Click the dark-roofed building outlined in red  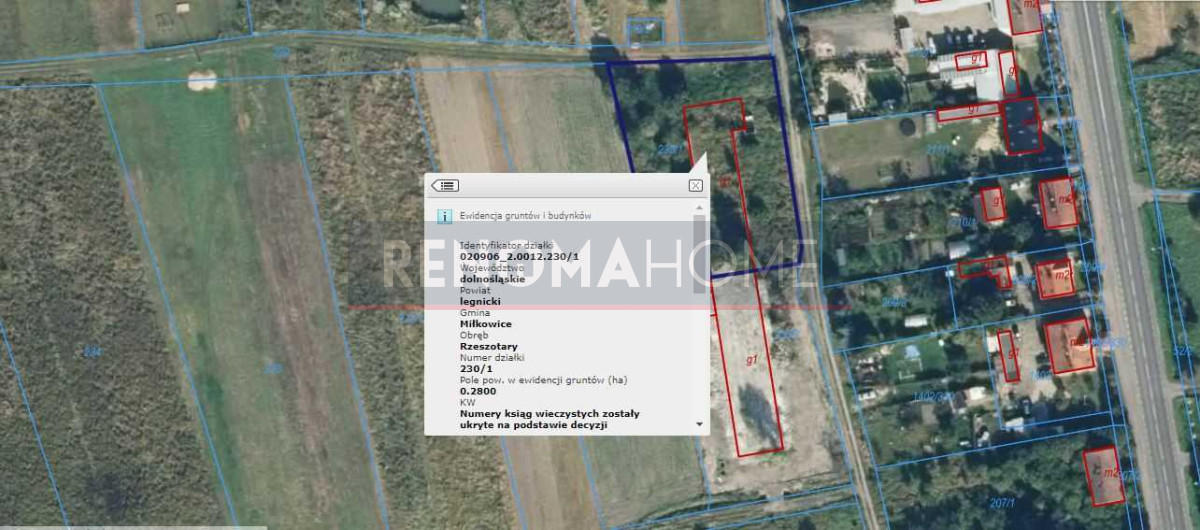[x=1021, y=125]
